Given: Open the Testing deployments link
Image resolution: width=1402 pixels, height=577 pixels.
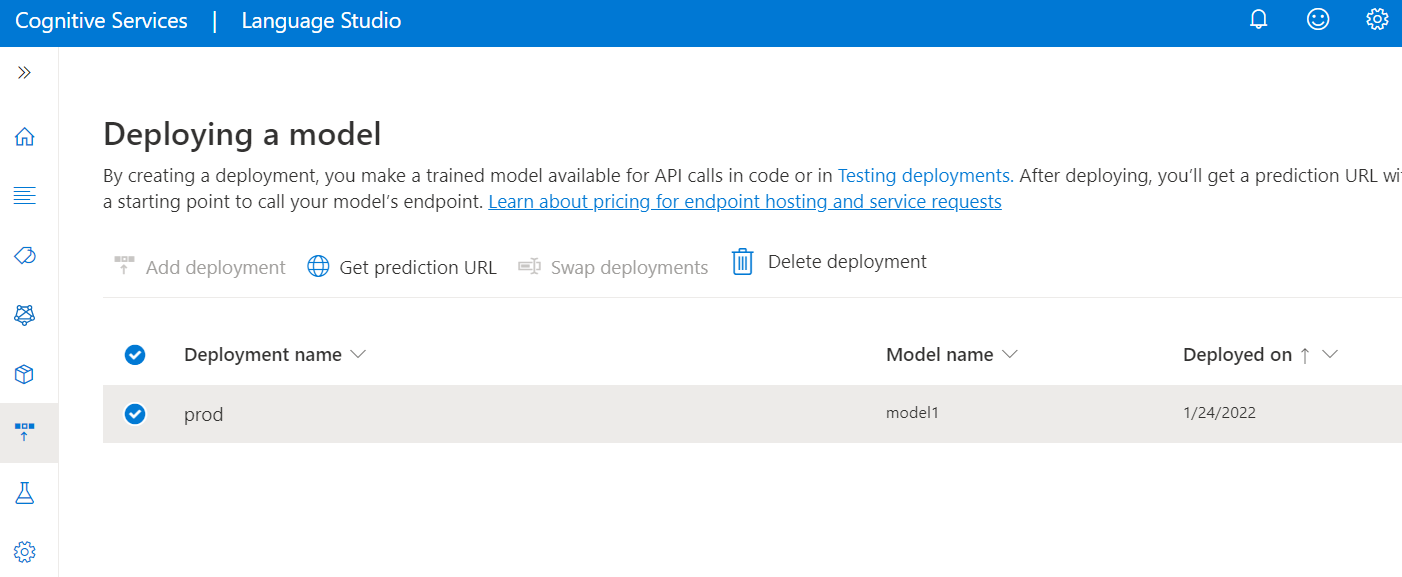Looking at the screenshot, I should [x=925, y=176].
